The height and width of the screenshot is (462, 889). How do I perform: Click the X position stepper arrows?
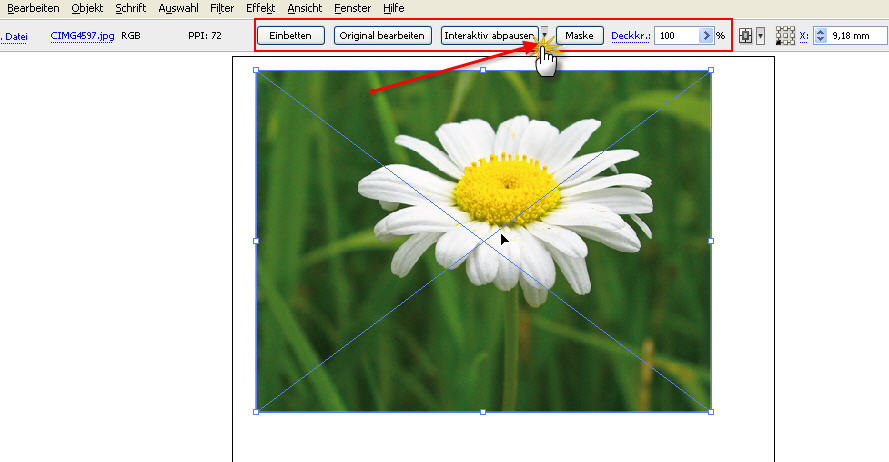(820, 36)
